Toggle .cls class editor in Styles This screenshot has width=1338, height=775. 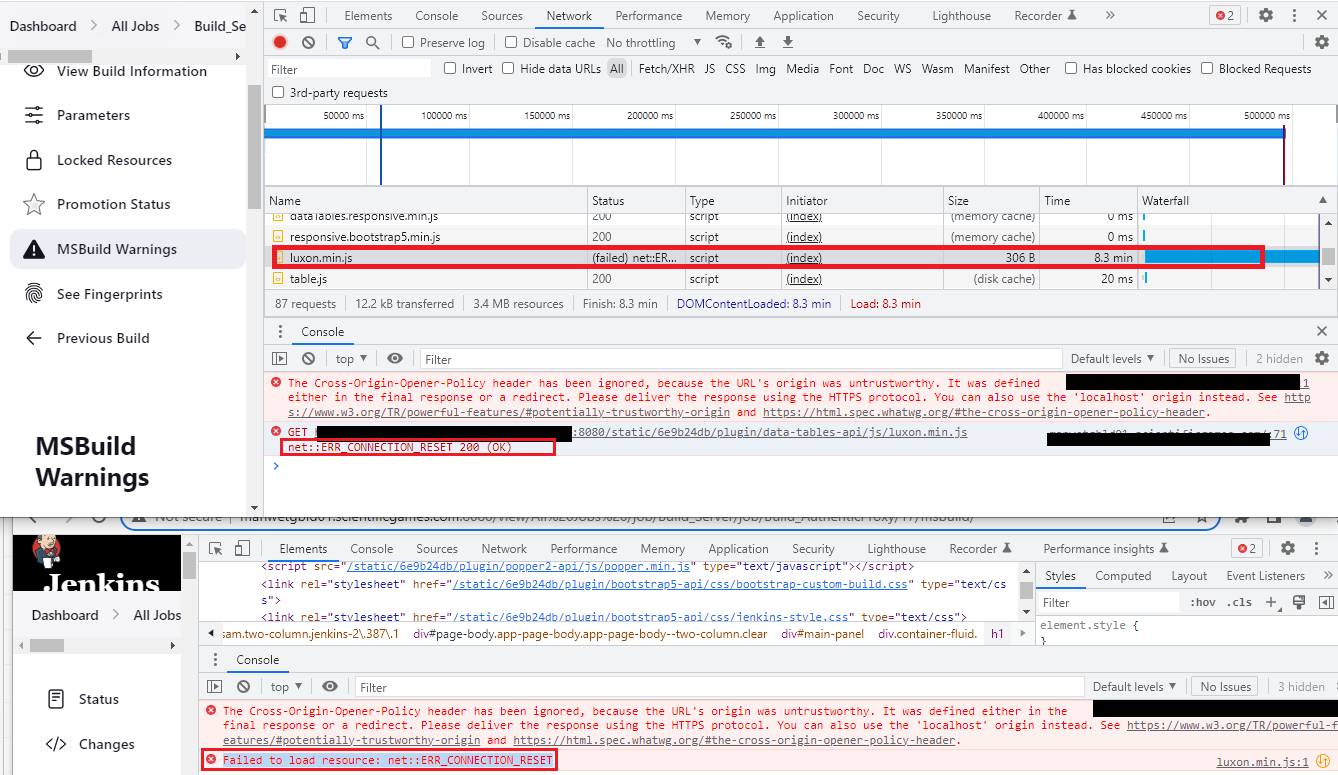click(x=1240, y=602)
